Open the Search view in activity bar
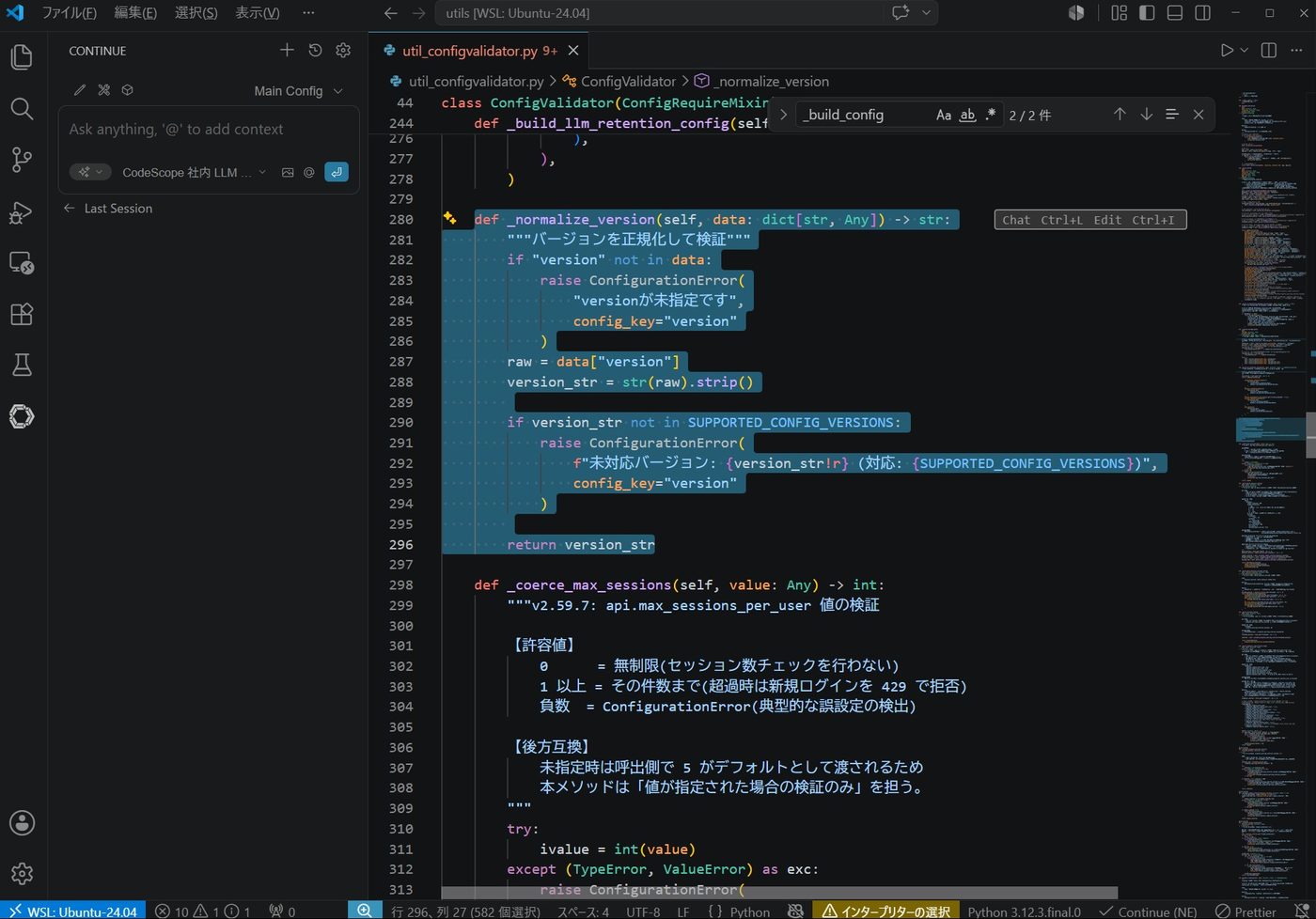 click(22, 109)
